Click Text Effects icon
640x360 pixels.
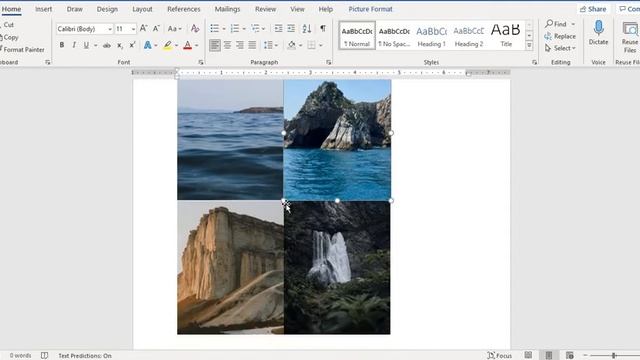148,45
